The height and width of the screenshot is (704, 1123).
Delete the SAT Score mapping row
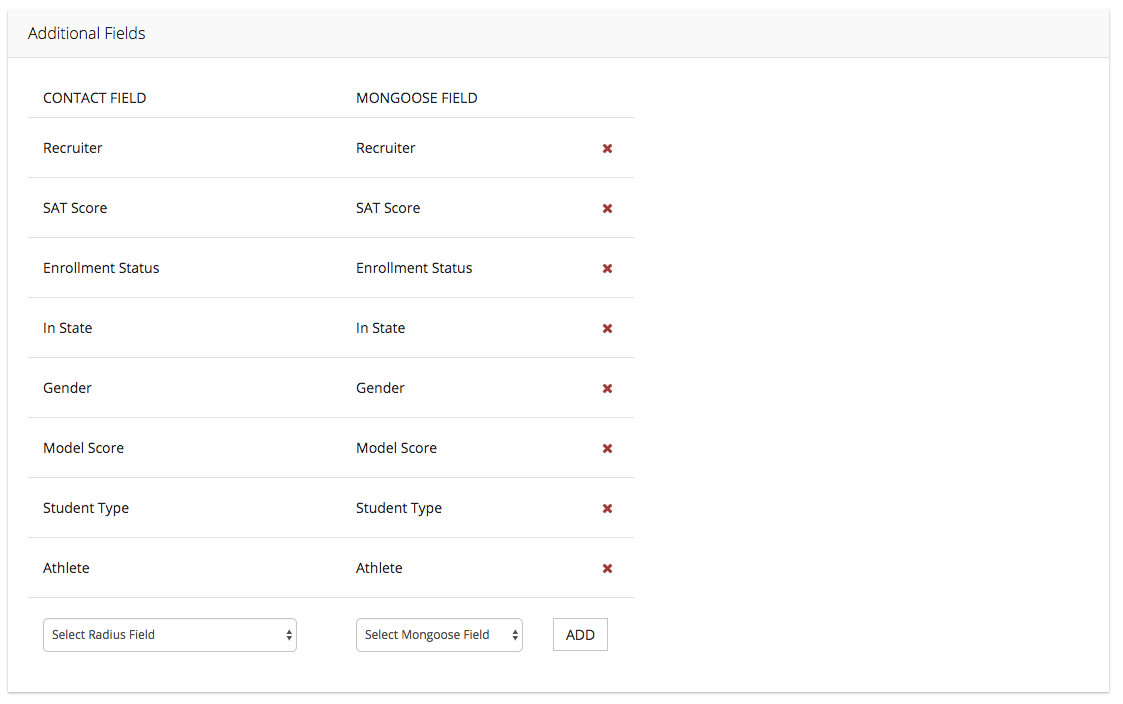tap(607, 209)
